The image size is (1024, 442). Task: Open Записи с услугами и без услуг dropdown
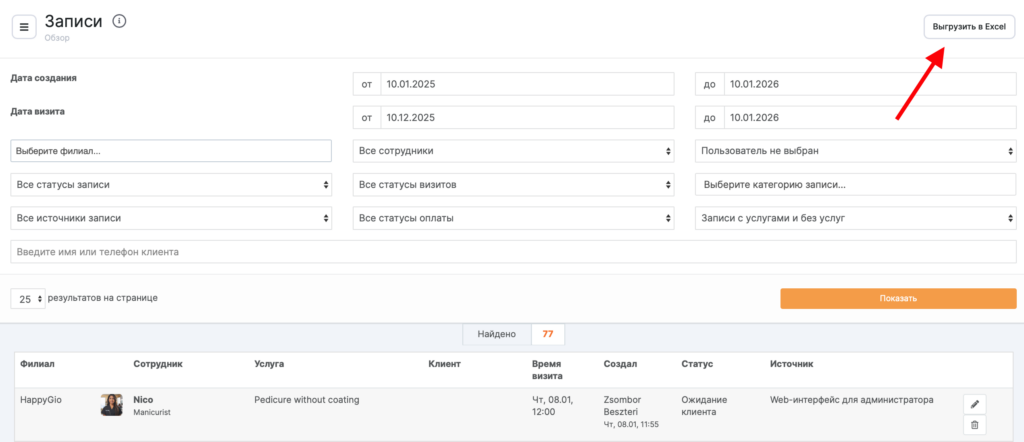[x=856, y=218]
